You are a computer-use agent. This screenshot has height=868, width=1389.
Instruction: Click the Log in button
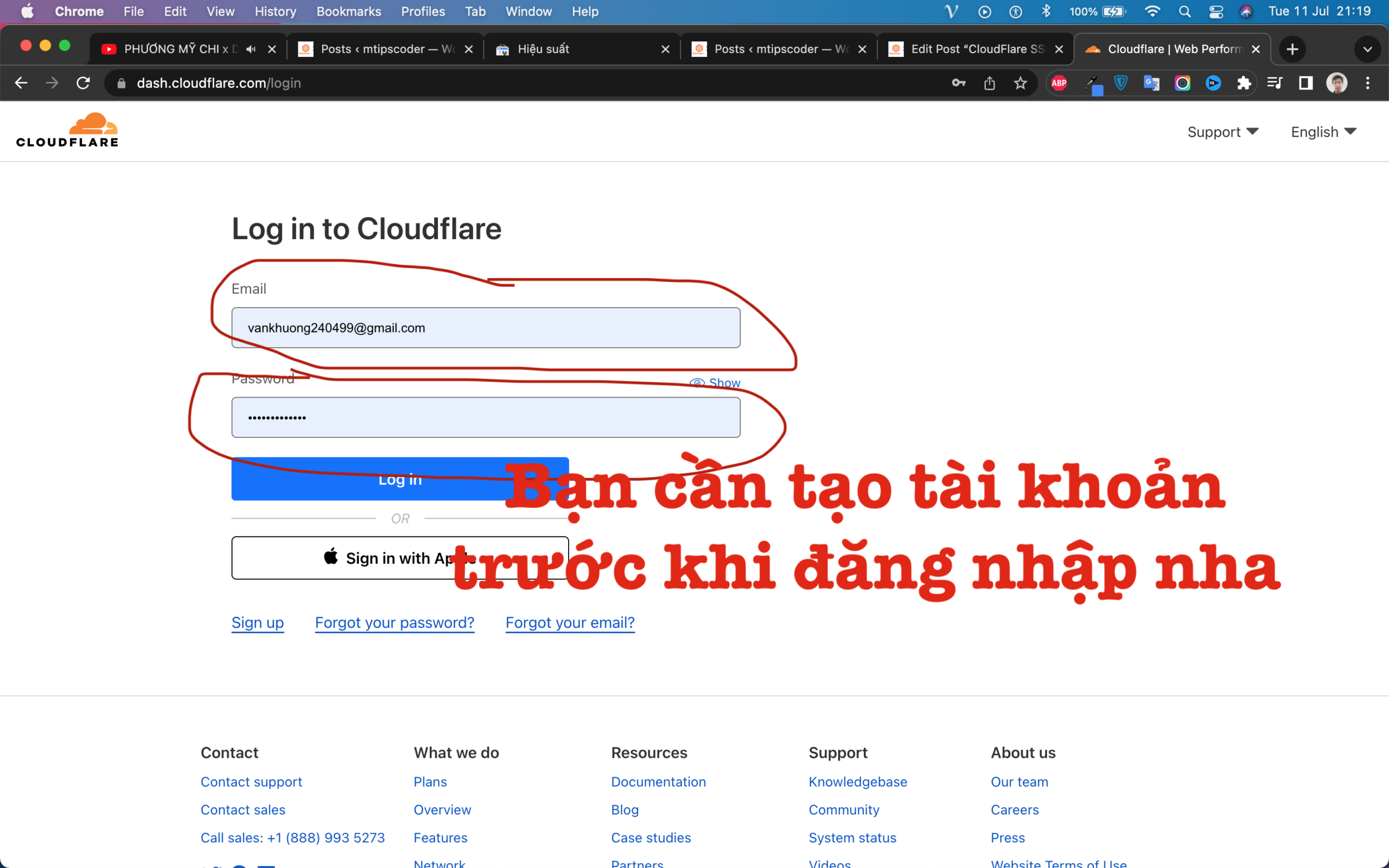tap(399, 479)
